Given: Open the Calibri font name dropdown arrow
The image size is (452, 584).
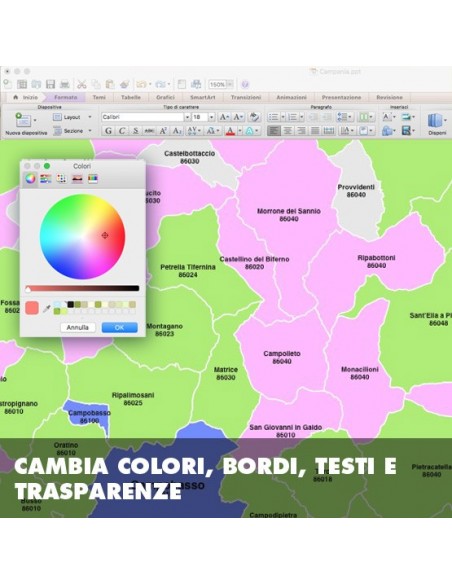Looking at the screenshot, I should [187, 117].
